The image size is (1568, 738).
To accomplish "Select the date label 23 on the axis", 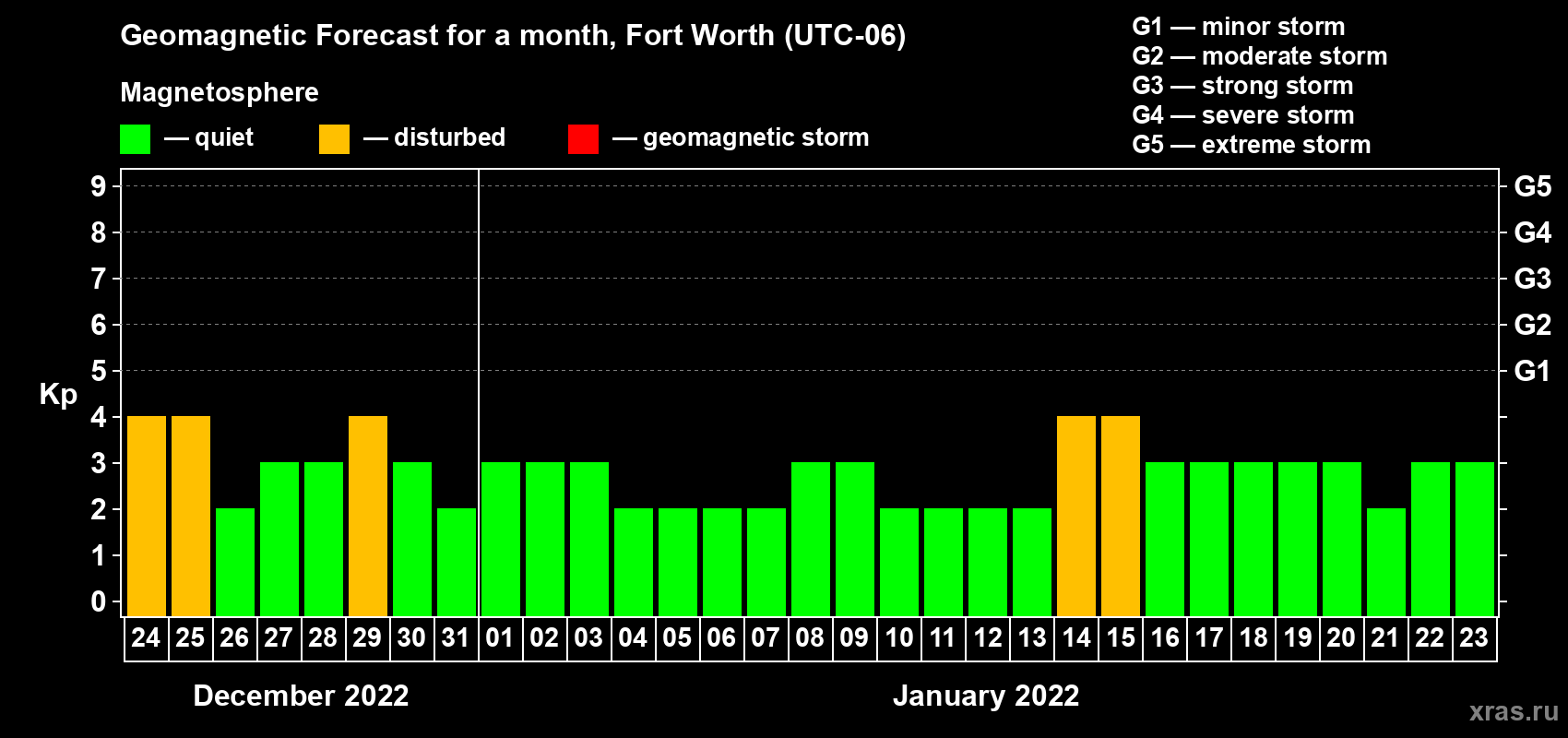I will (1474, 638).
